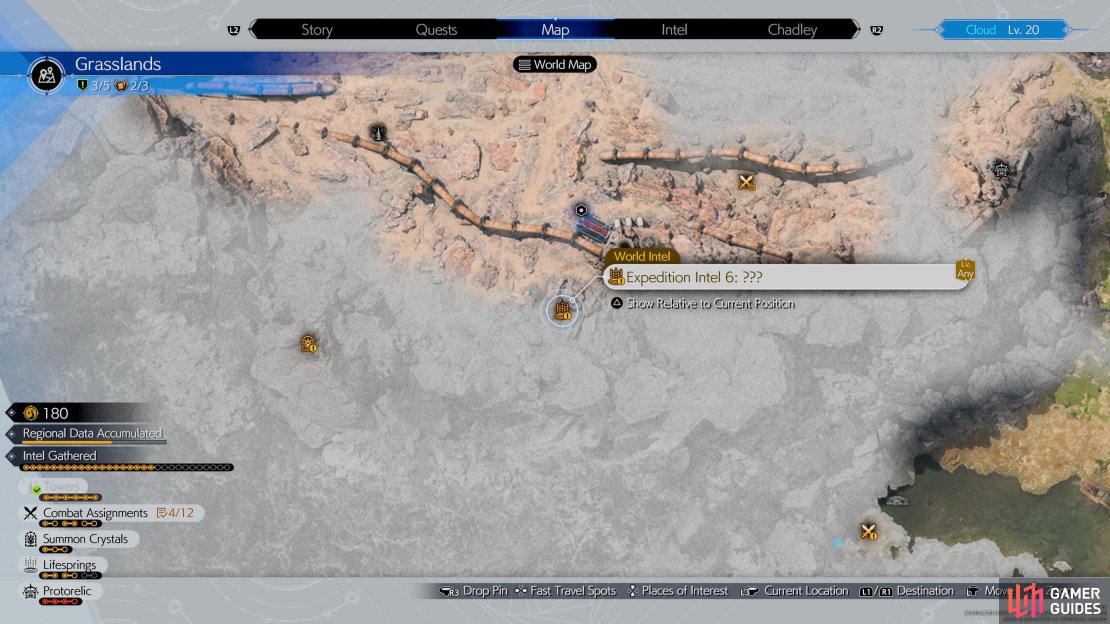Click the protorelic icon on the map
1110x624 pixels.
pyautogui.click(x=1001, y=169)
